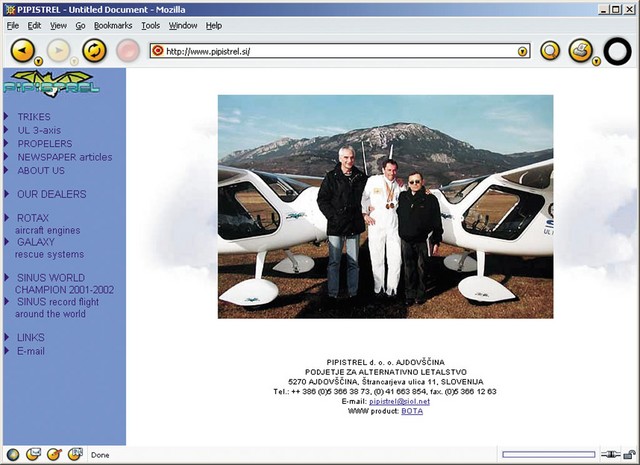Open SINUS record flight around the world

tap(57, 308)
